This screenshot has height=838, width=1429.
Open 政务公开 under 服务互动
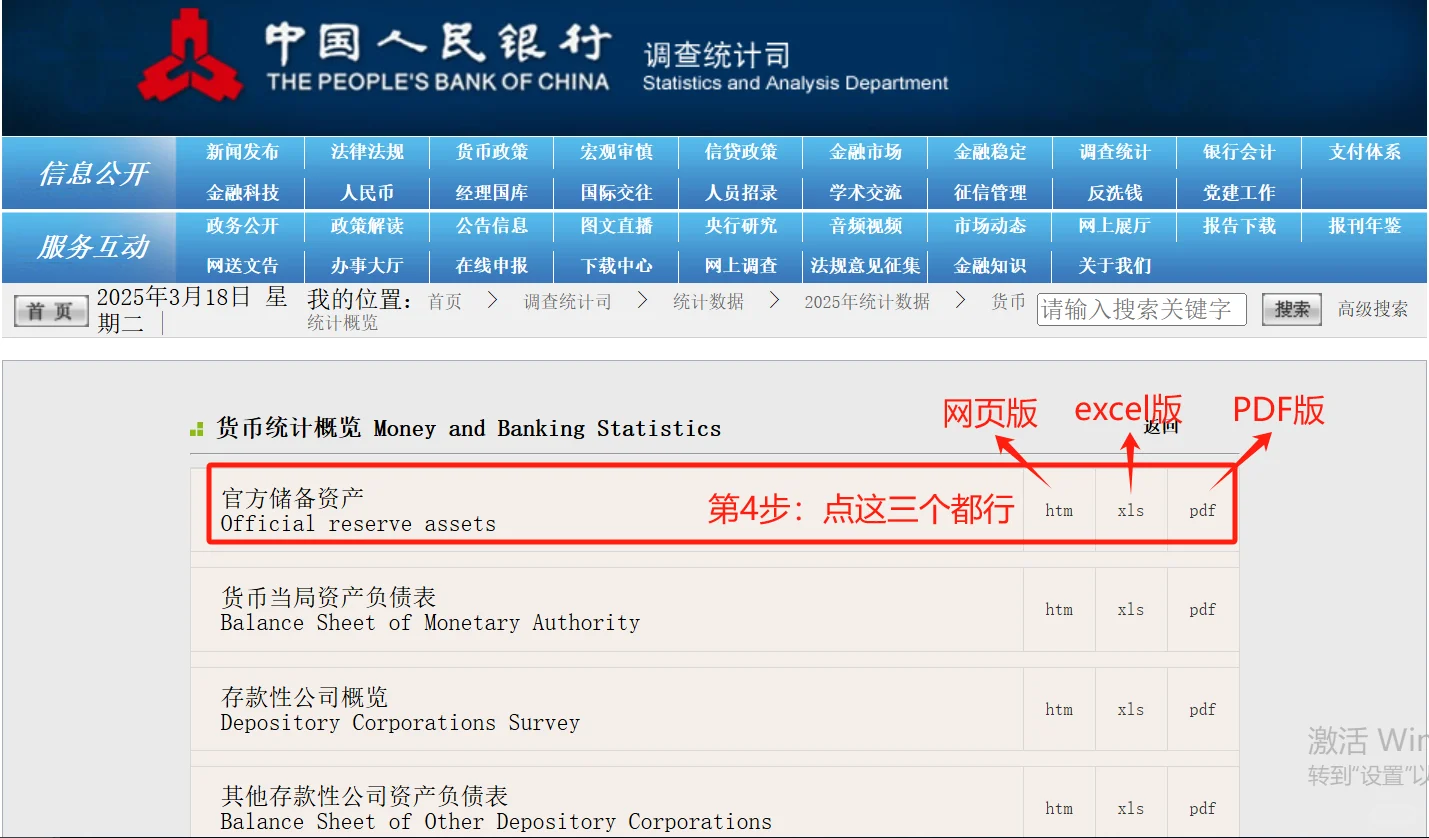(x=243, y=226)
